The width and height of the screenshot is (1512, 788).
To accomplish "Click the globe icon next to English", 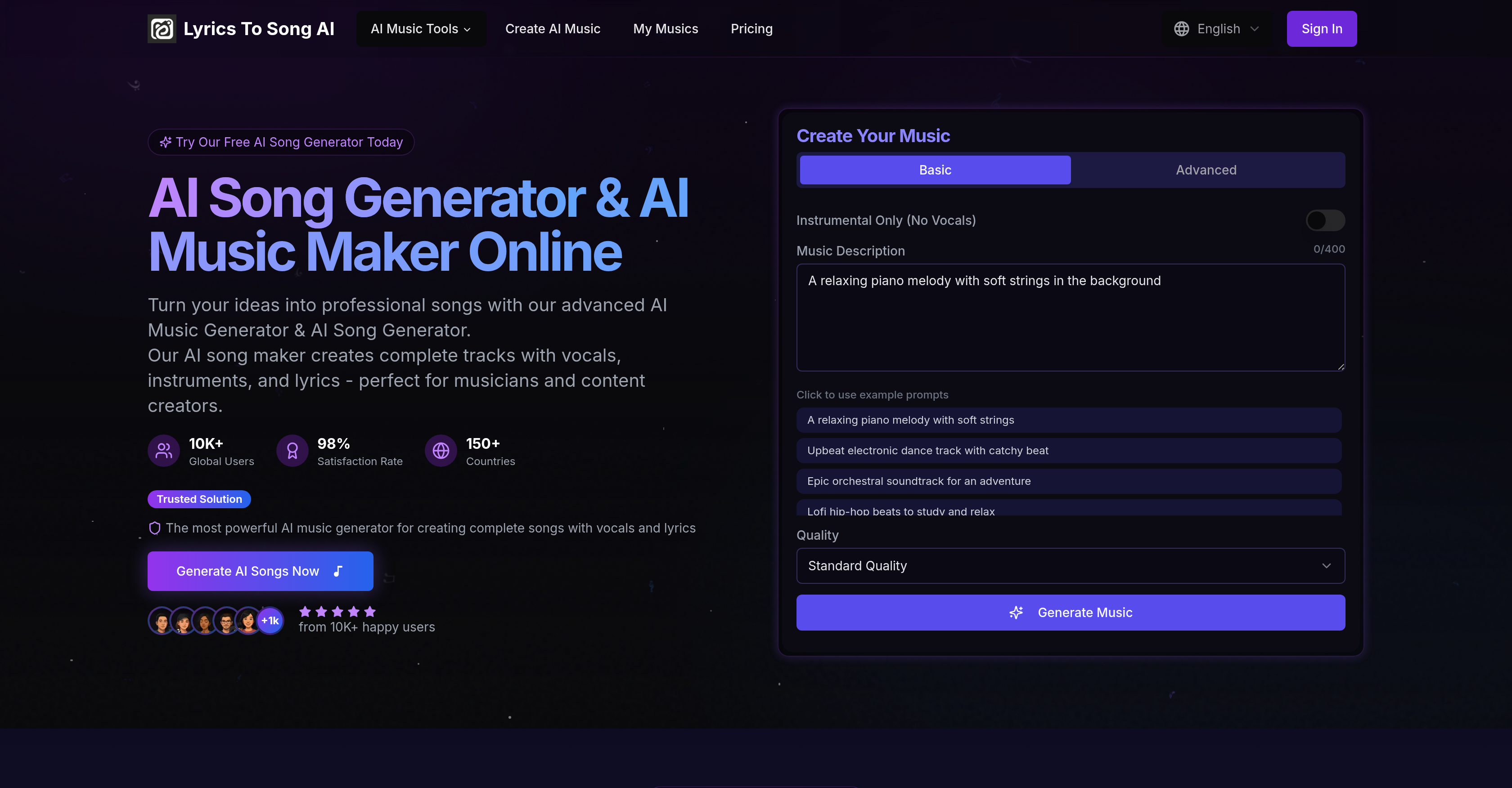I will click(x=1182, y=28).
